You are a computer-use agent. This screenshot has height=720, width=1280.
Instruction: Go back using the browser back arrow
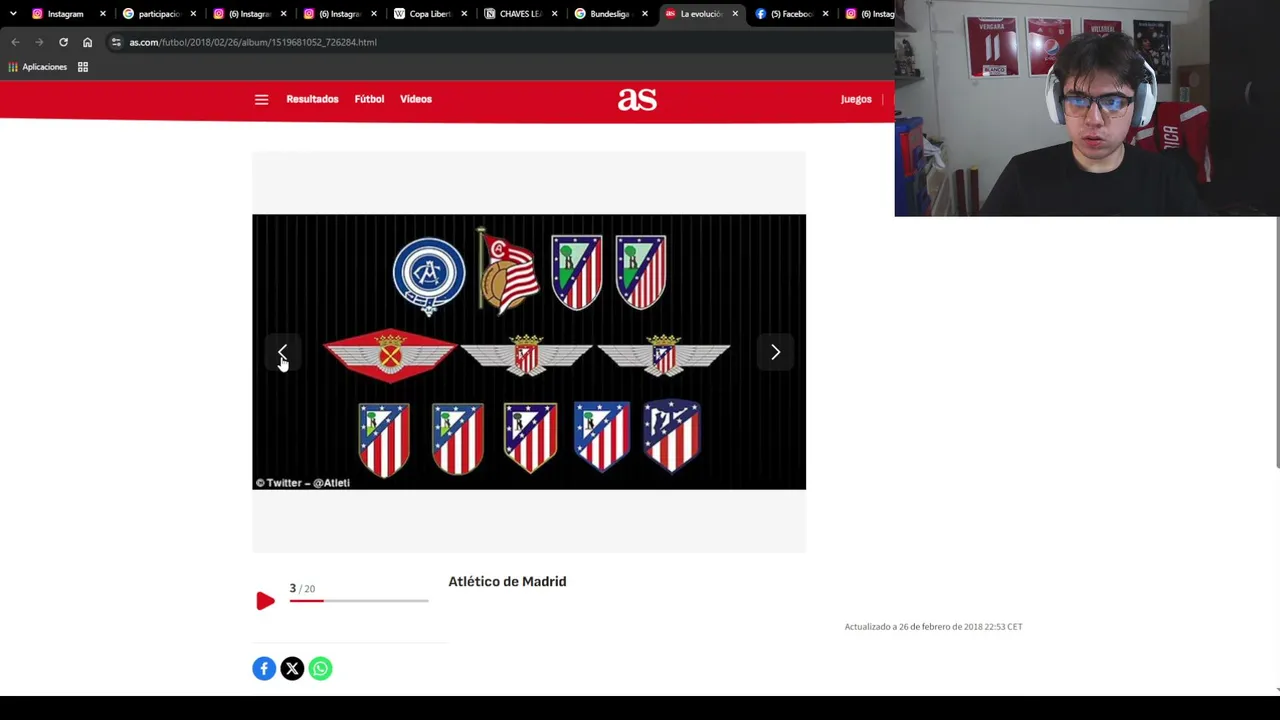point(15,42)
